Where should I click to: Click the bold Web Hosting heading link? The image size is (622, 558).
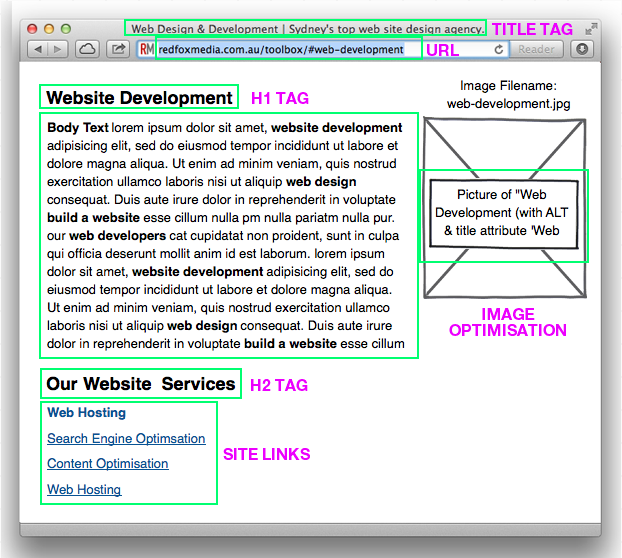[86, 412]
